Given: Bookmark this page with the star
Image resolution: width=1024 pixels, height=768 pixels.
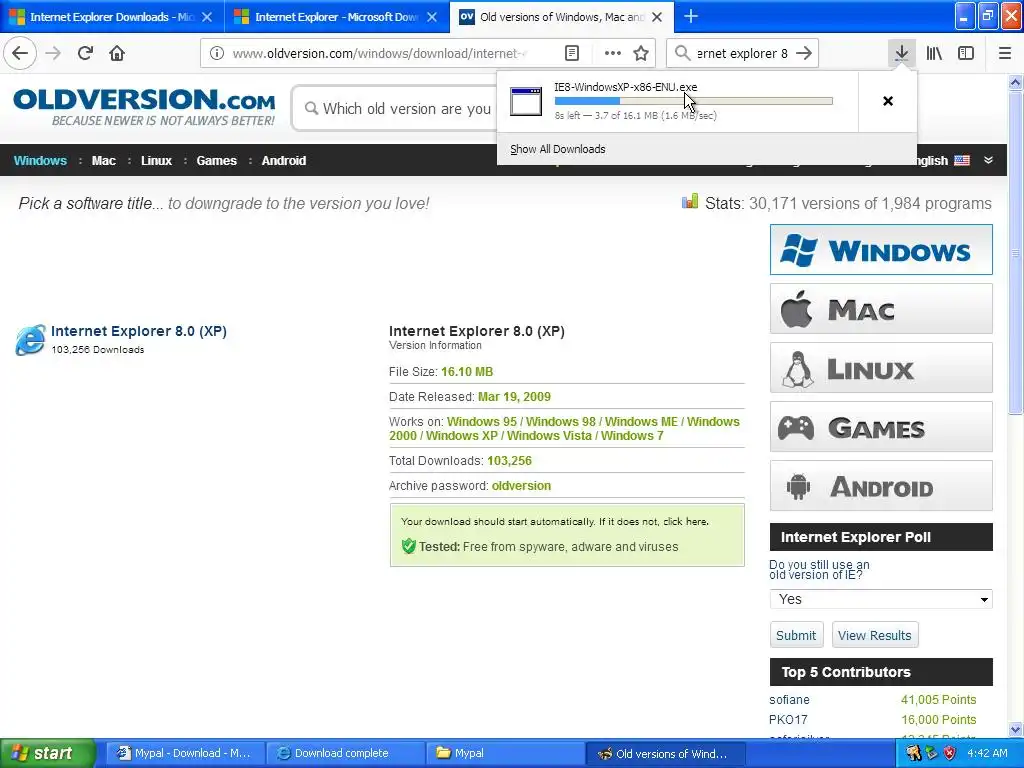Looking at the screenshot, I should pyautogui.click(x=641, y=53).
